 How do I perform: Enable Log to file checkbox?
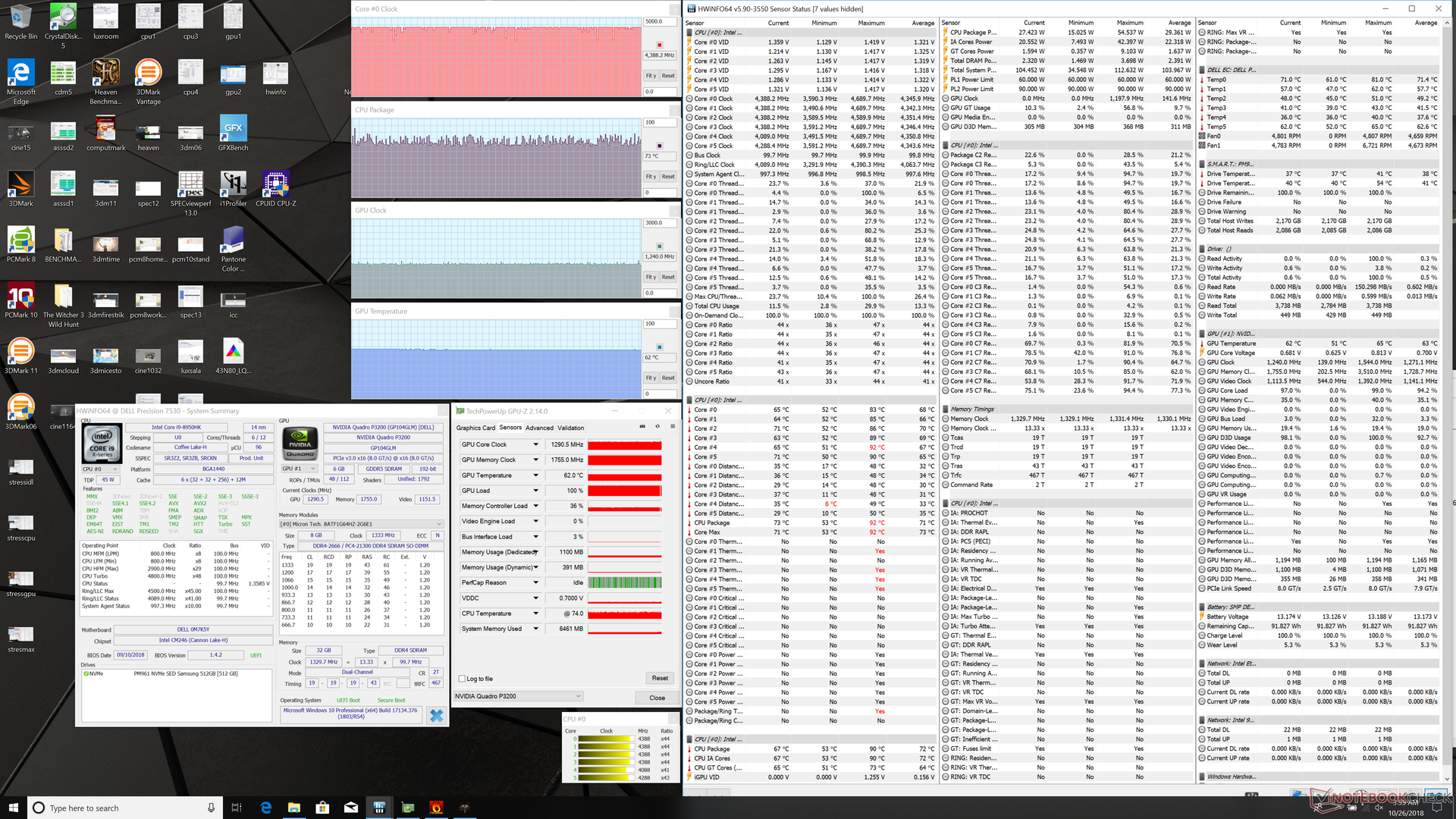pyautogui.click(x=462, y=679)
